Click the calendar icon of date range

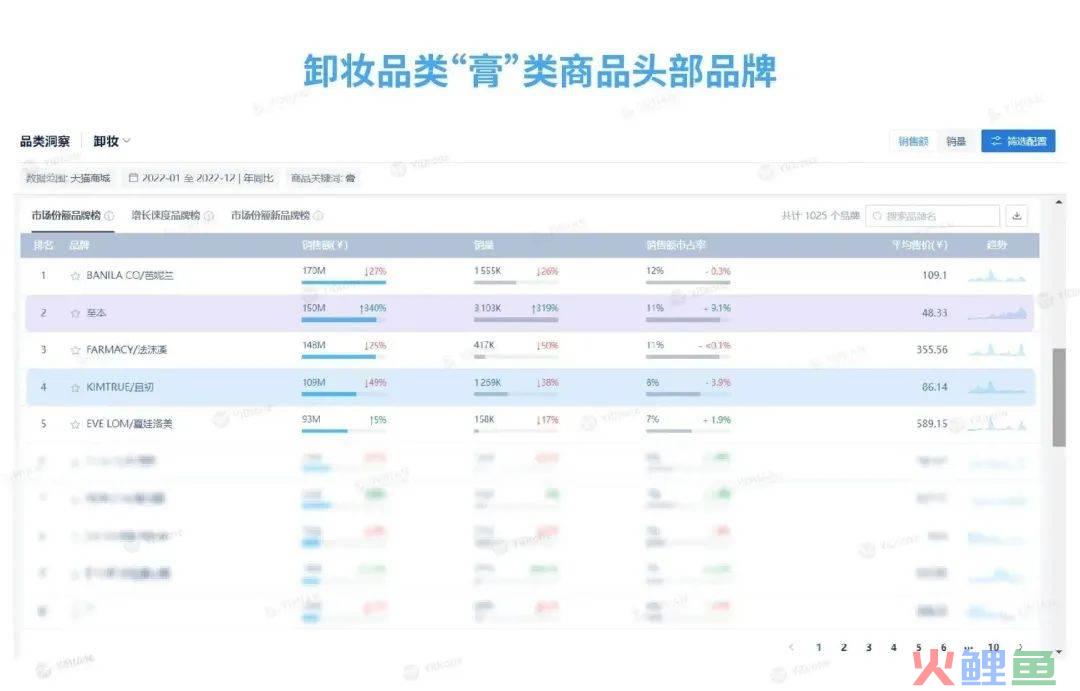click(134, 178)
